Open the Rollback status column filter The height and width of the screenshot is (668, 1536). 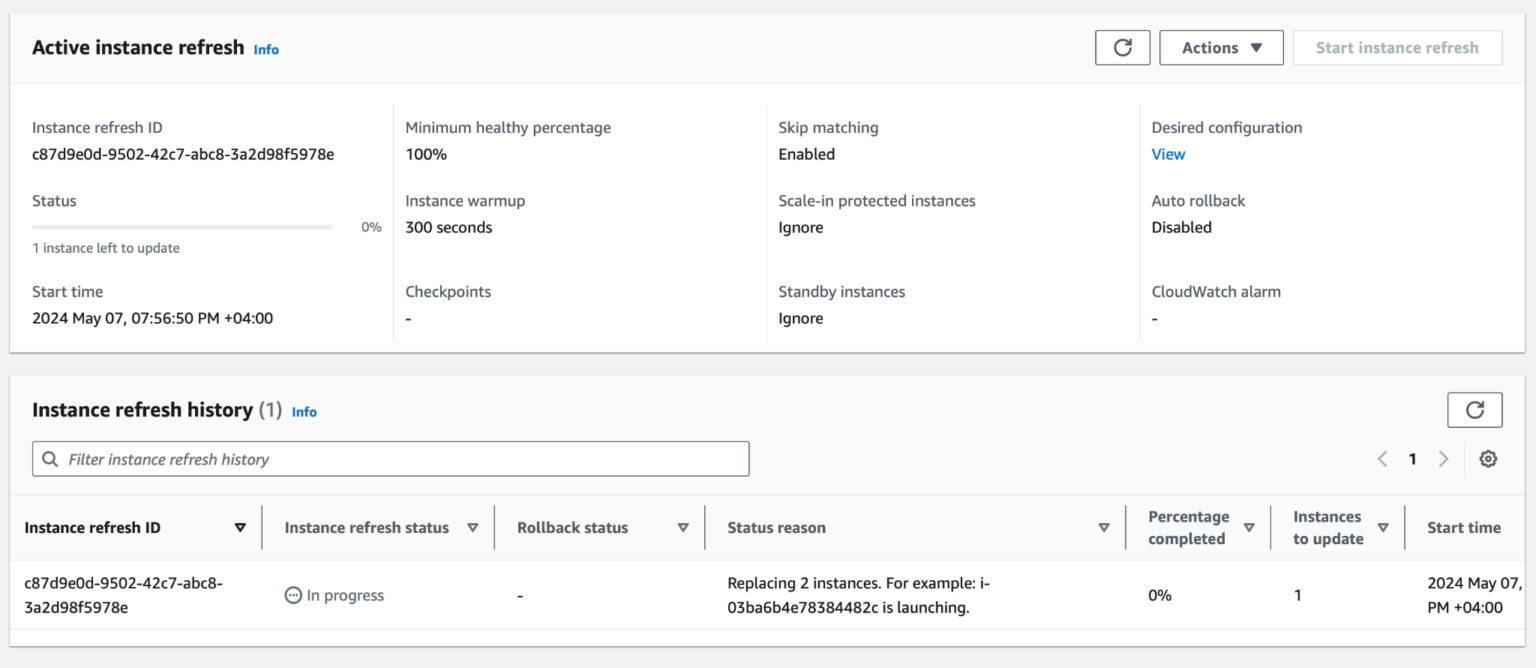(x=683, y=527)
